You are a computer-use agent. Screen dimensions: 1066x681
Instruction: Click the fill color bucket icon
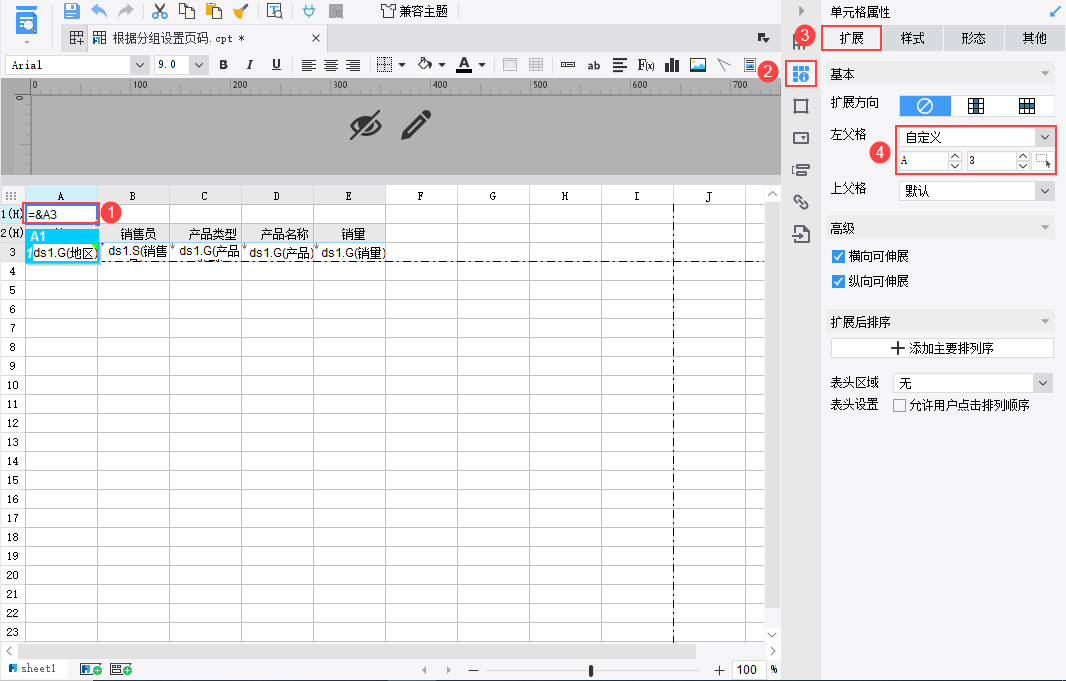click(424, 65)
